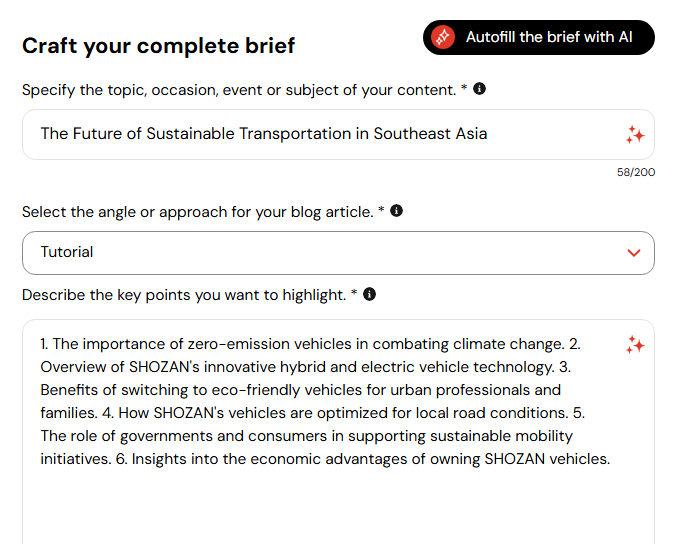Click the word Tutorial in the angle selector
This screenshot has height=544, width=677.
tap(67, 252)
